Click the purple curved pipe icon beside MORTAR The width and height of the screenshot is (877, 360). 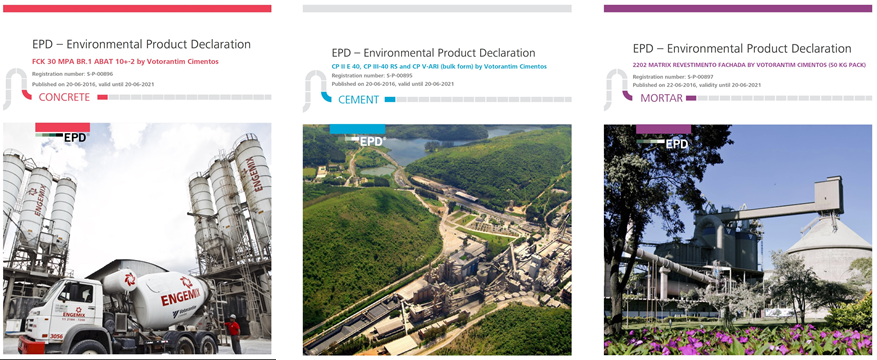pos(627,96)
